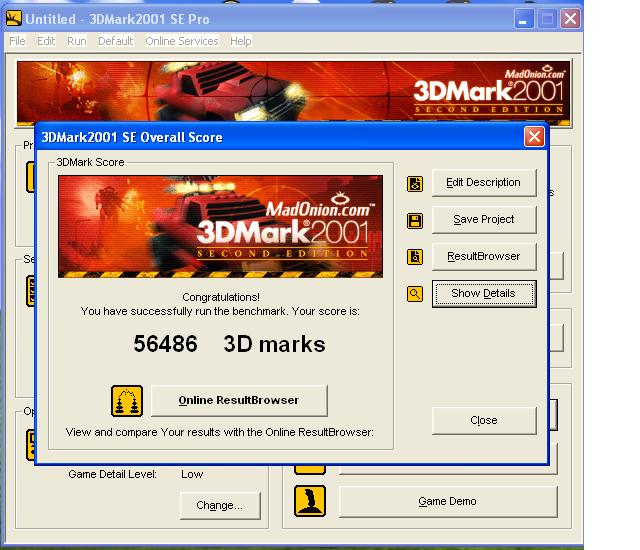Open the Run menu
640x550 pixels.
[x=77, y=41]
